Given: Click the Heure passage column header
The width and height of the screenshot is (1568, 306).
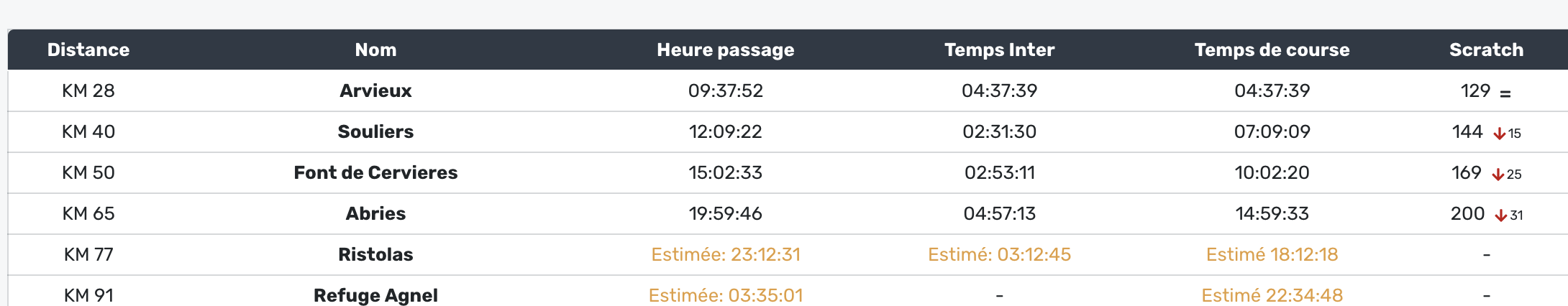Looking at the screenshot, I should [725, 50].
